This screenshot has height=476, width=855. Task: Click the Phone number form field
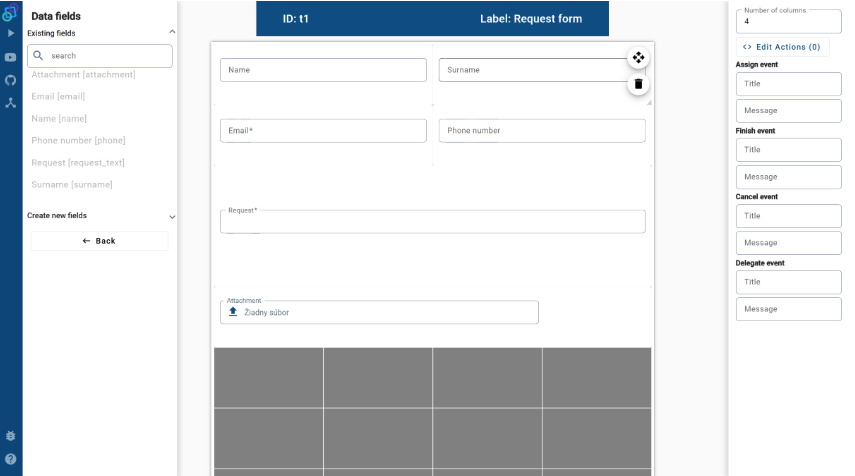pos(541,131)
